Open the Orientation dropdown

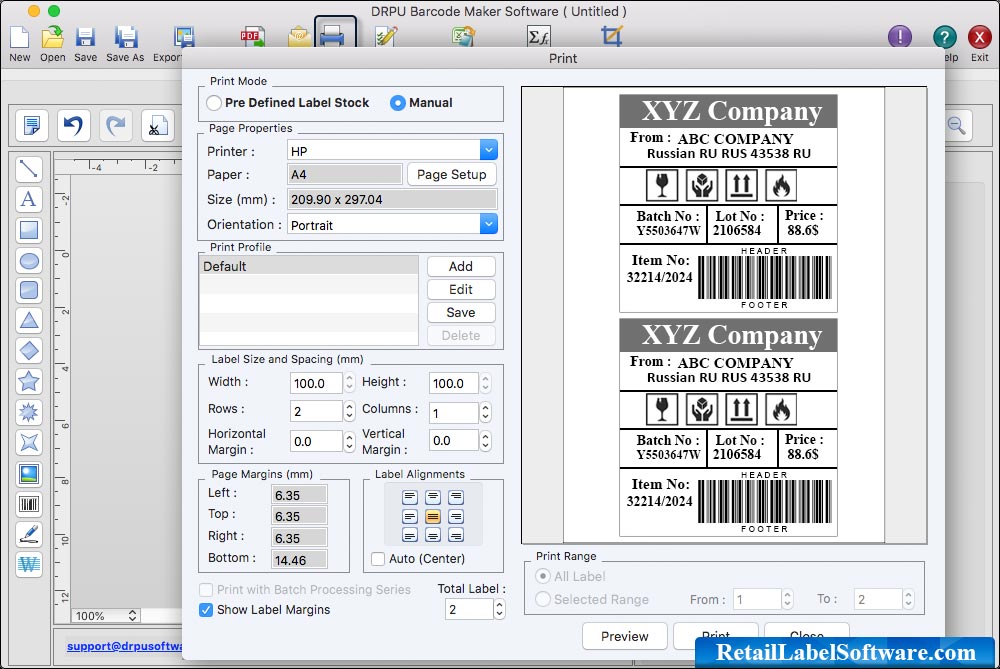(x=489, y=224)
